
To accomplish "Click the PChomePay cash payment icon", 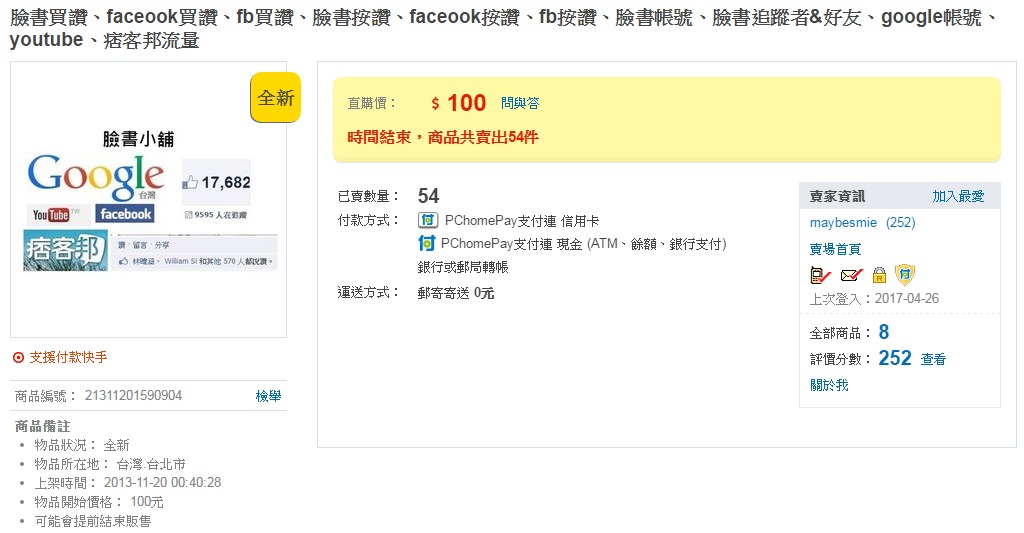I will tap(427, 243).
